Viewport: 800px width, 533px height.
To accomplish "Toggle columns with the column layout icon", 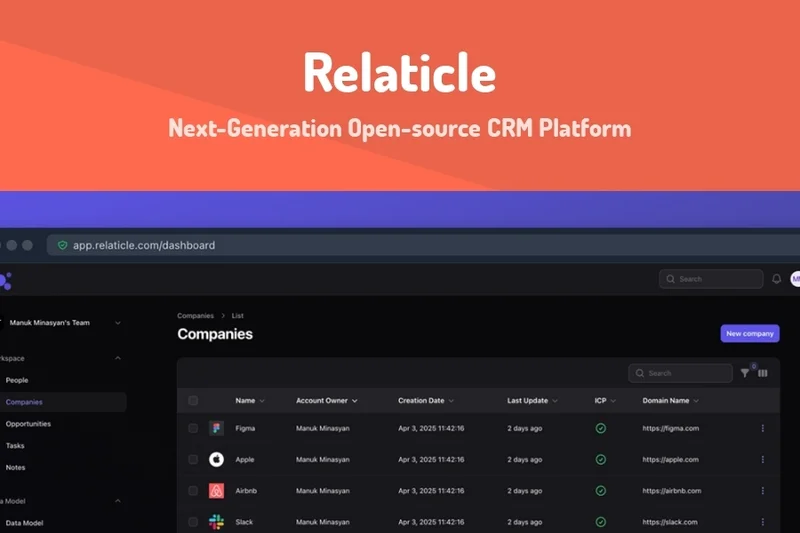I will [x=763, y=373].
